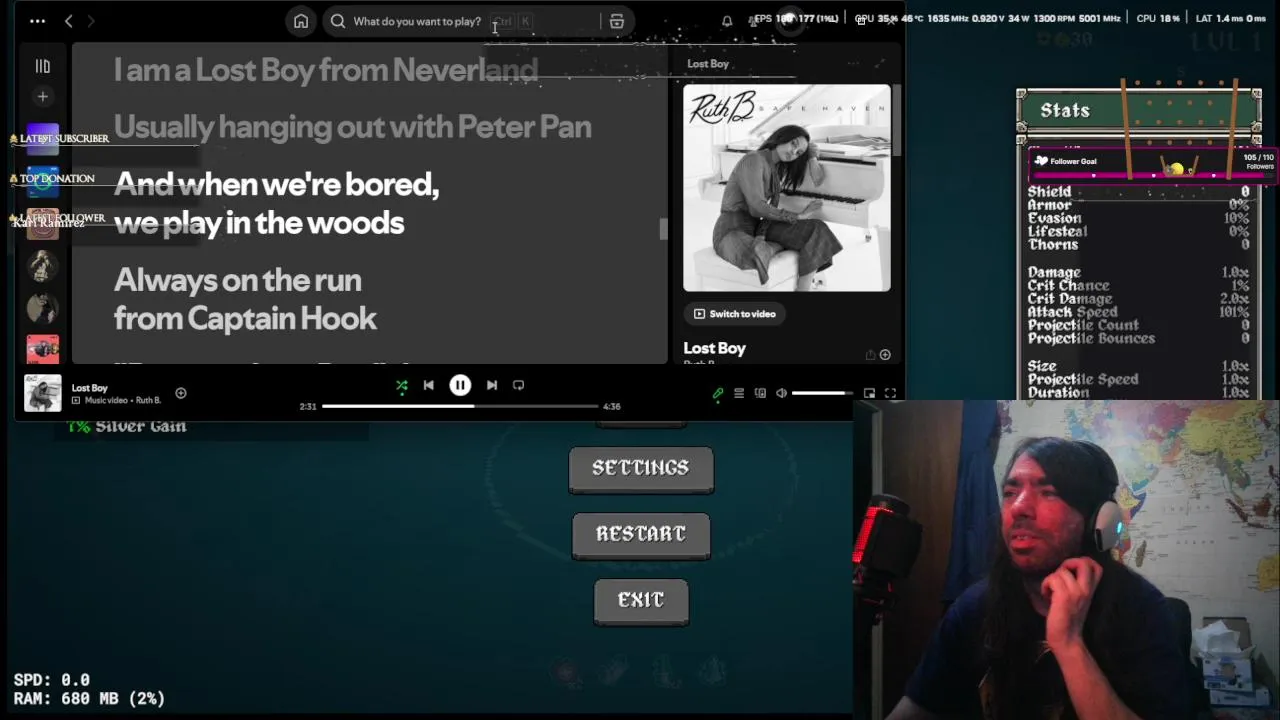The width and height of the screenshot is (1280, 720).
Task: Pause the song Lost Boy
Action: tap(460, 385)
